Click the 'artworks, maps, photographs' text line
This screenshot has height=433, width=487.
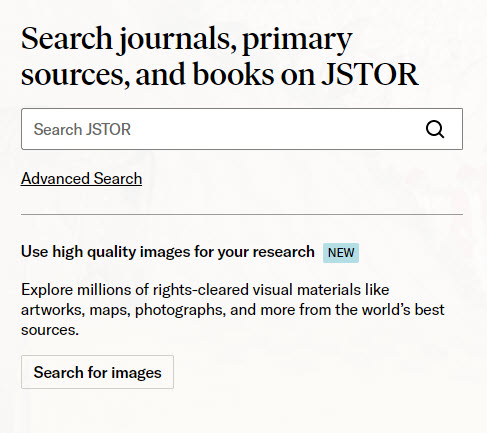[233, 310]
